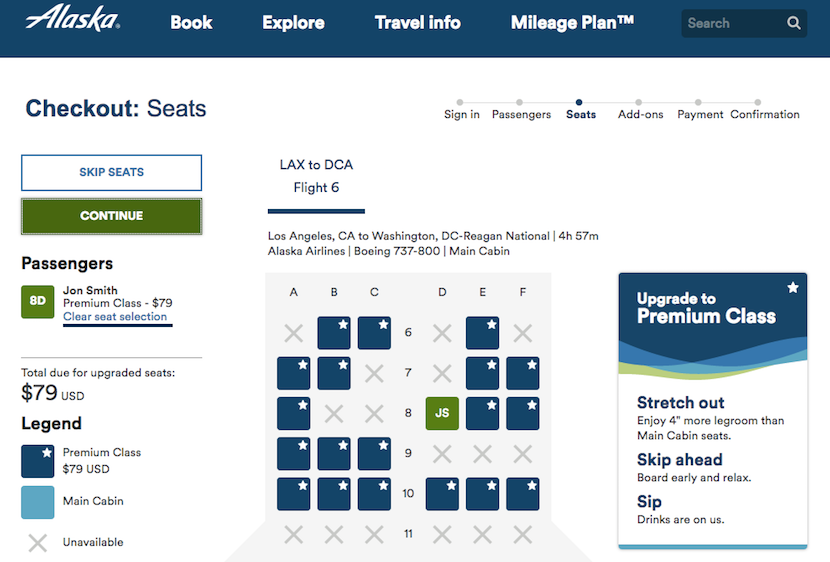Select the LAX to DCA Flight 6 tab
This screenshot has height=562, width=830.
pos(316,176)
